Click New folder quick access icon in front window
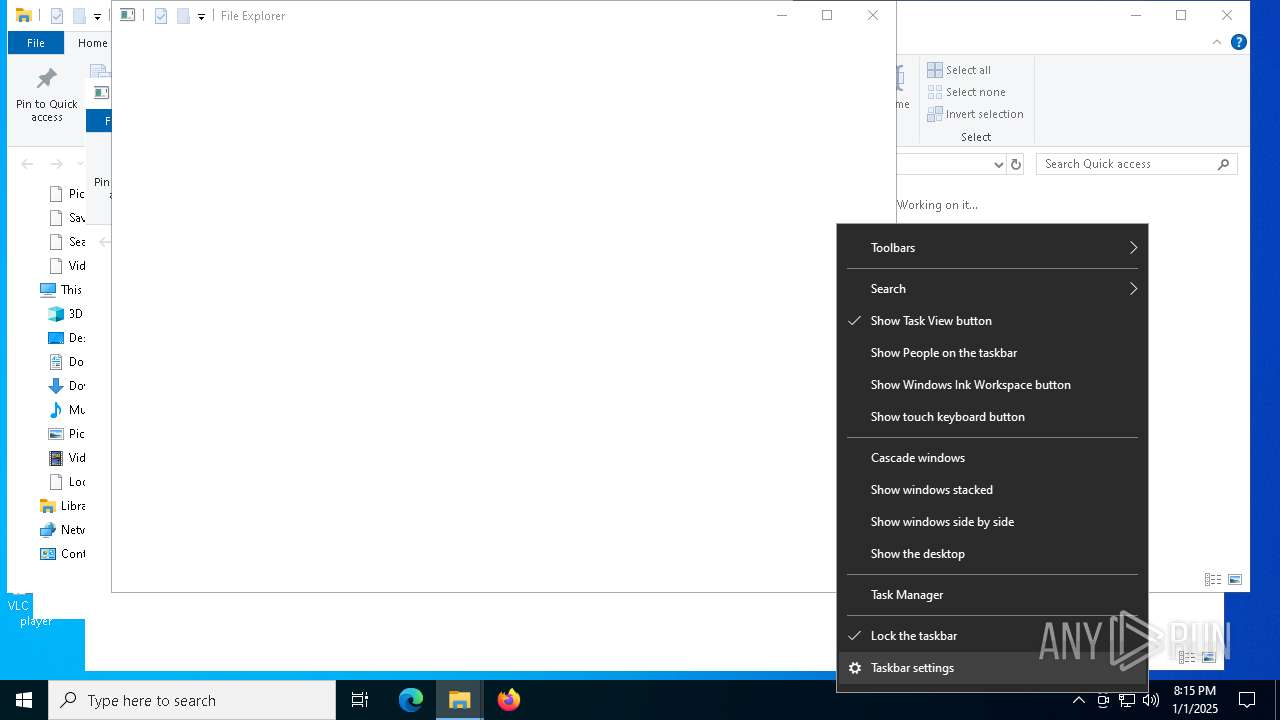The image size is (1280, 720). tap(183, 16)
